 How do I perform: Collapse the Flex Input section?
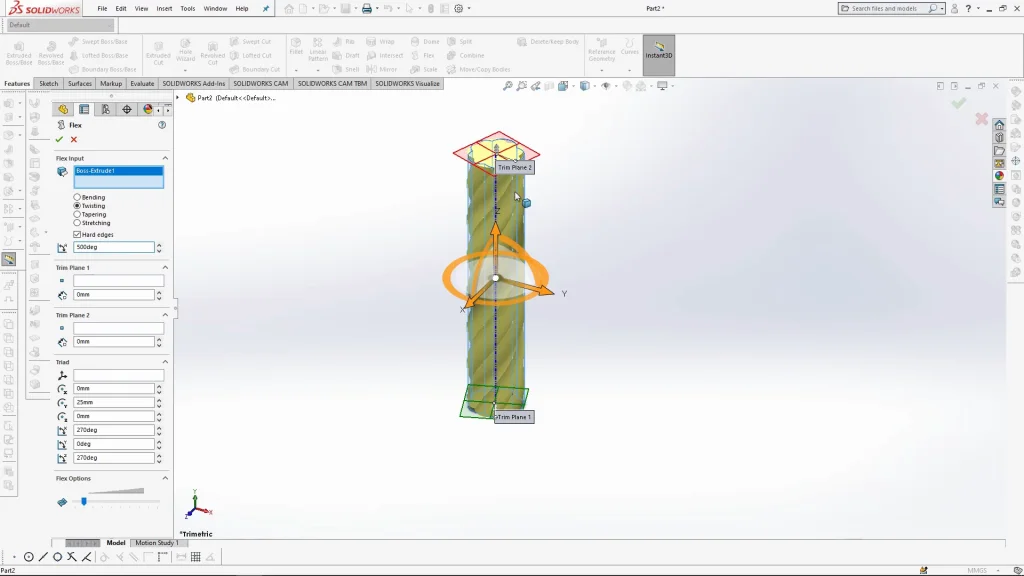click(165, 158)
